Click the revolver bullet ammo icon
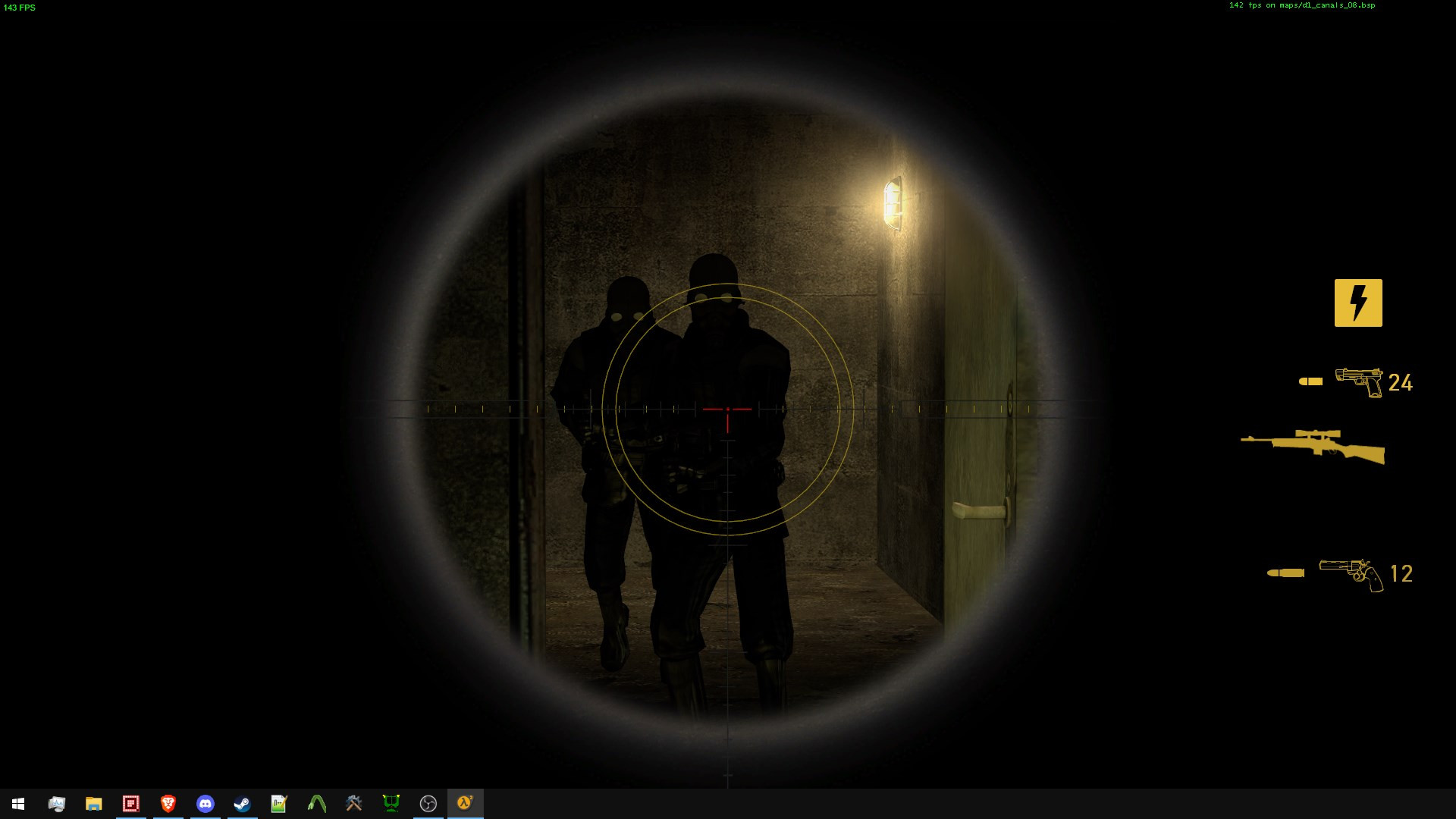Image resolution: width=1456 pixels, height=819 pixels. (1285, 574)
